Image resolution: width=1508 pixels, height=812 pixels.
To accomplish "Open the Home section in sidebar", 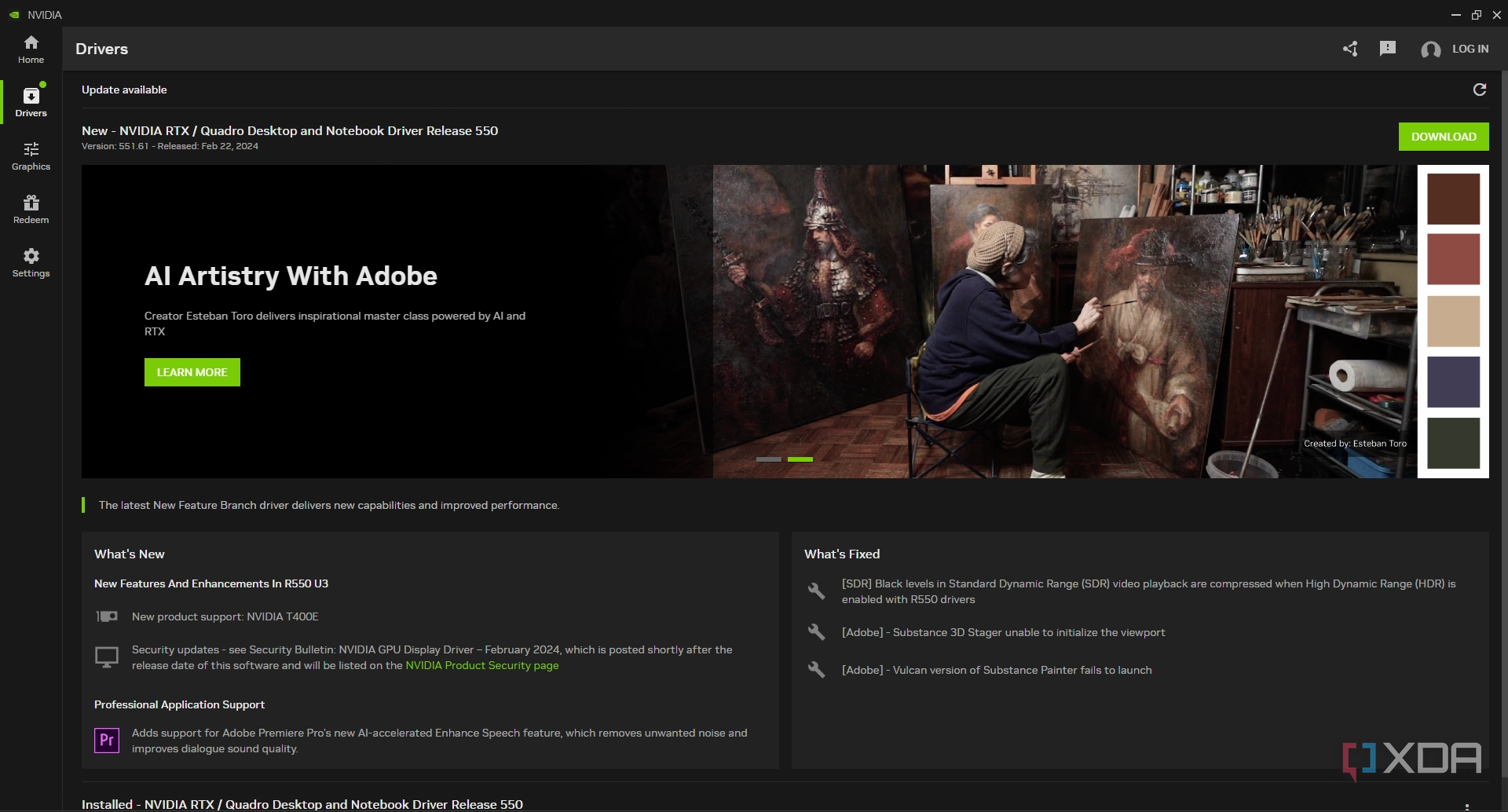I will click(31, 49).
